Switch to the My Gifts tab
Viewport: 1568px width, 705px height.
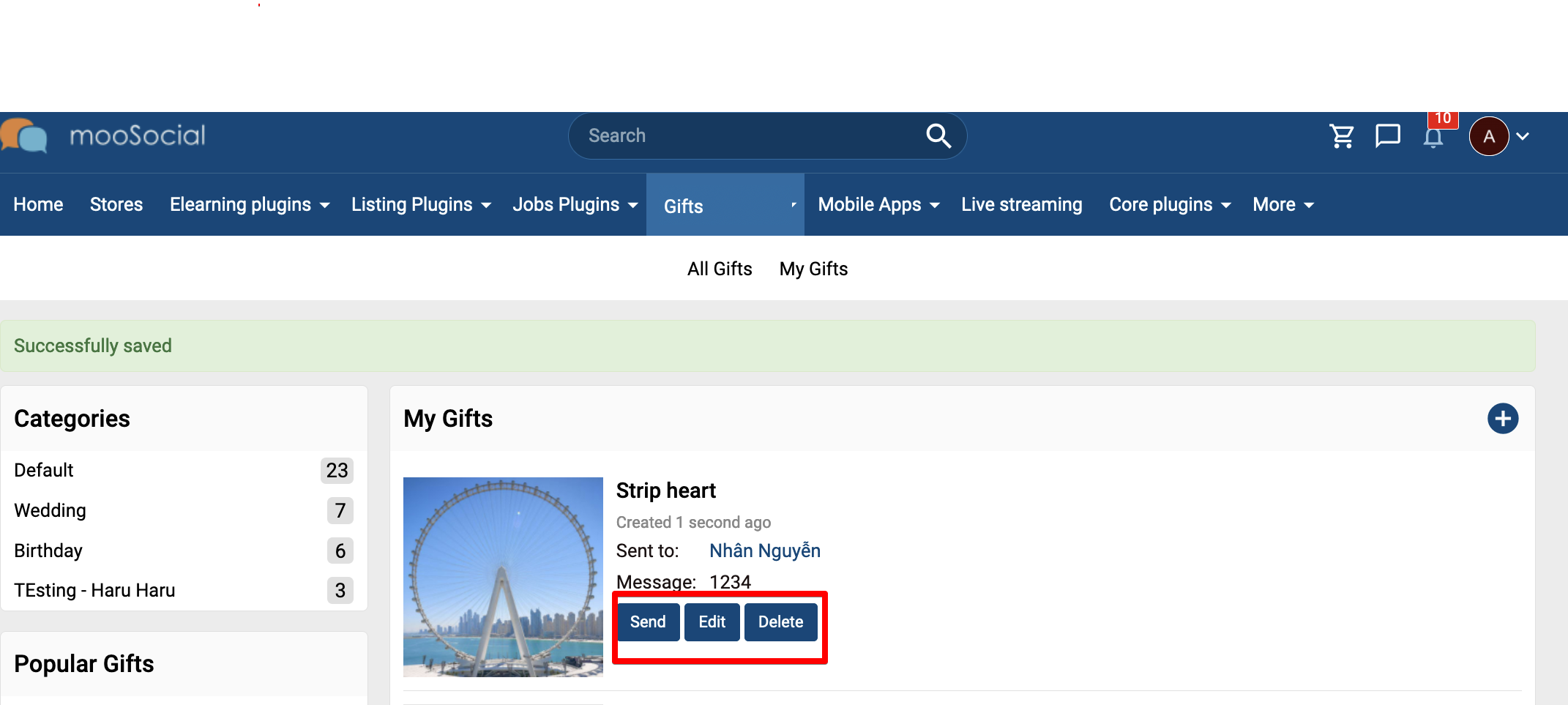pos(813,269)
